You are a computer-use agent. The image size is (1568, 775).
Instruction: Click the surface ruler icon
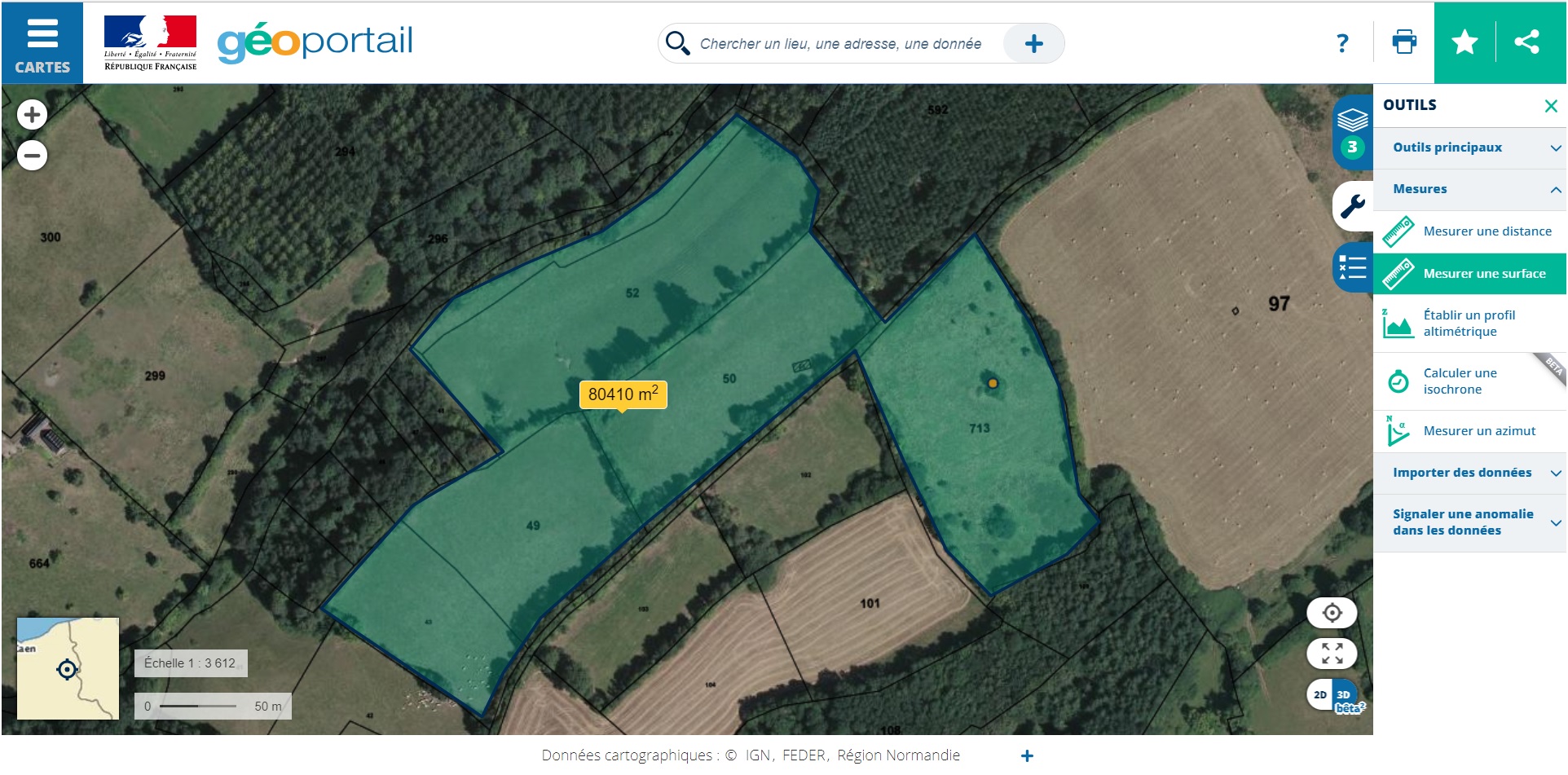click(1398, 274)
